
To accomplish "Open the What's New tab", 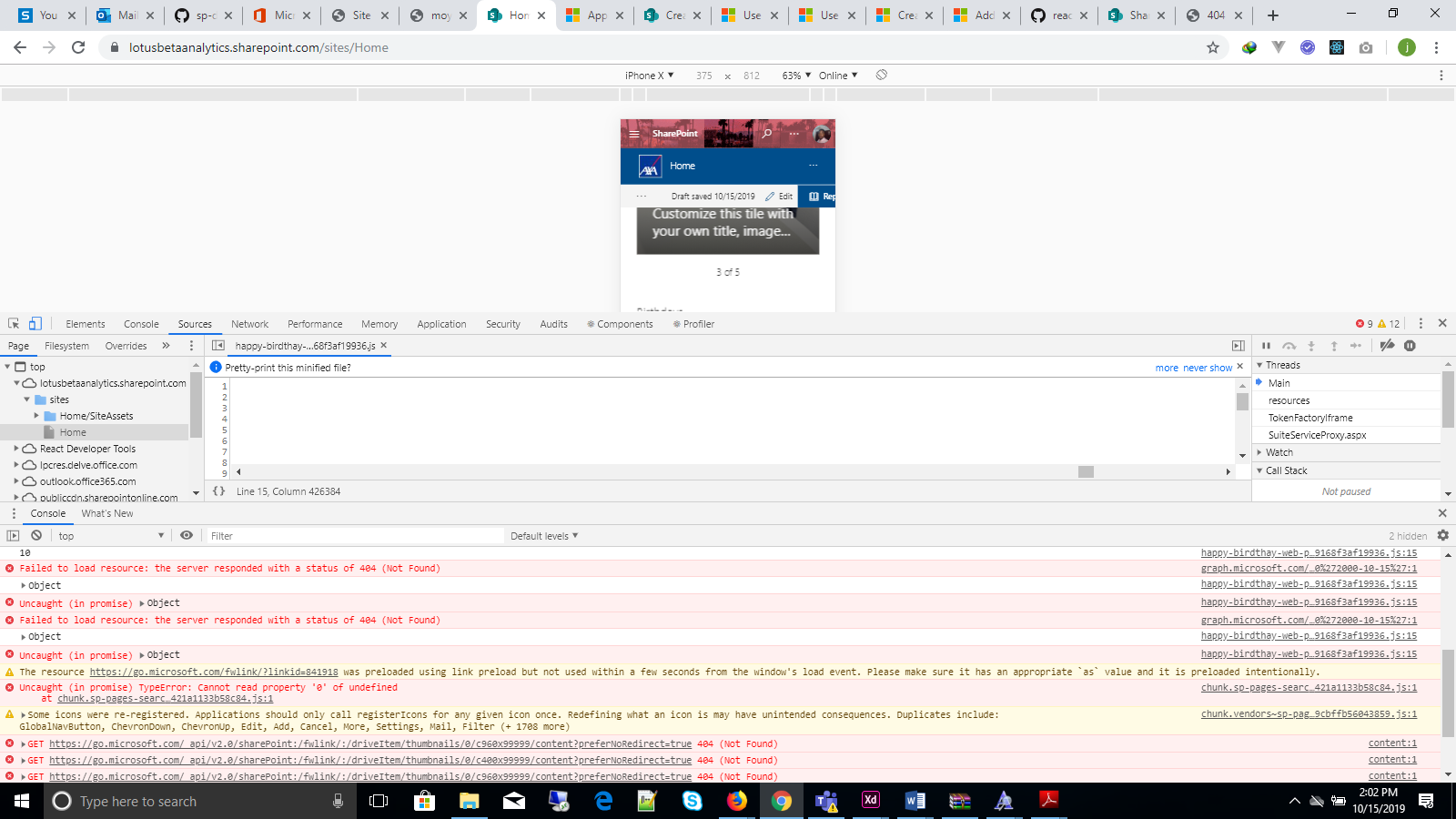I will (x=106, y=512).
